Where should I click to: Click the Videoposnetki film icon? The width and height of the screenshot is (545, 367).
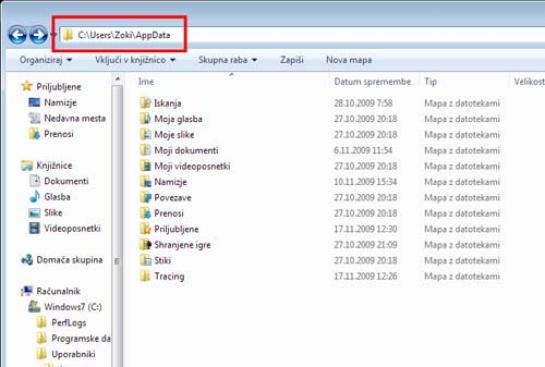point(34,228)
